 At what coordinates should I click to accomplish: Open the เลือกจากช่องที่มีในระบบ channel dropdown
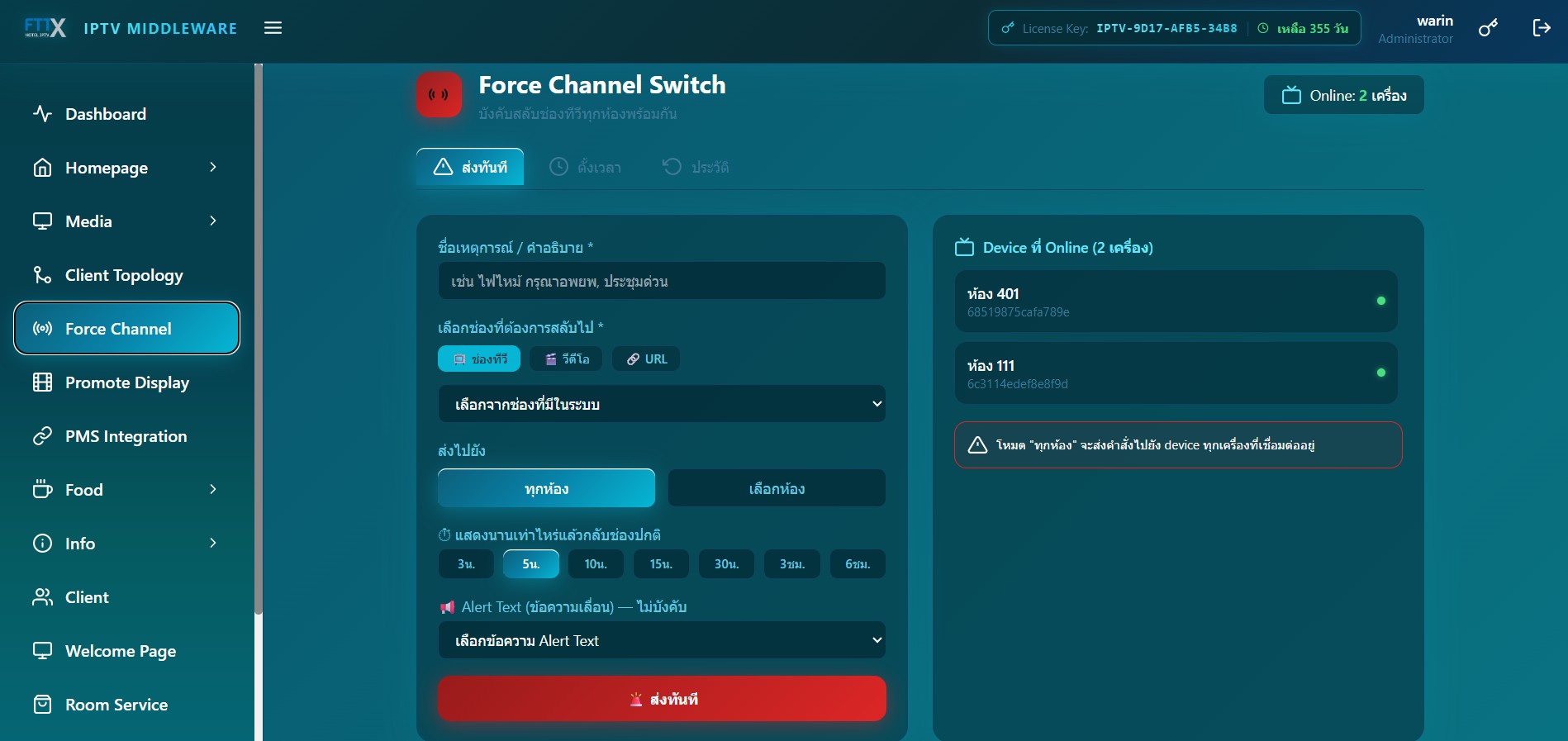click(662, 404)
